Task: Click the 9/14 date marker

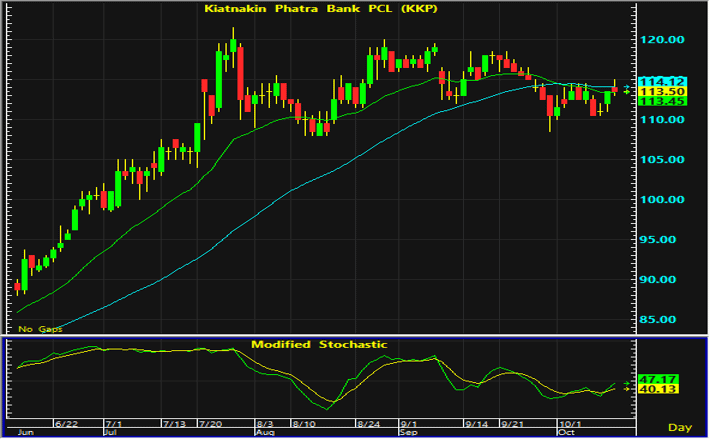Action: pos(477,424)
